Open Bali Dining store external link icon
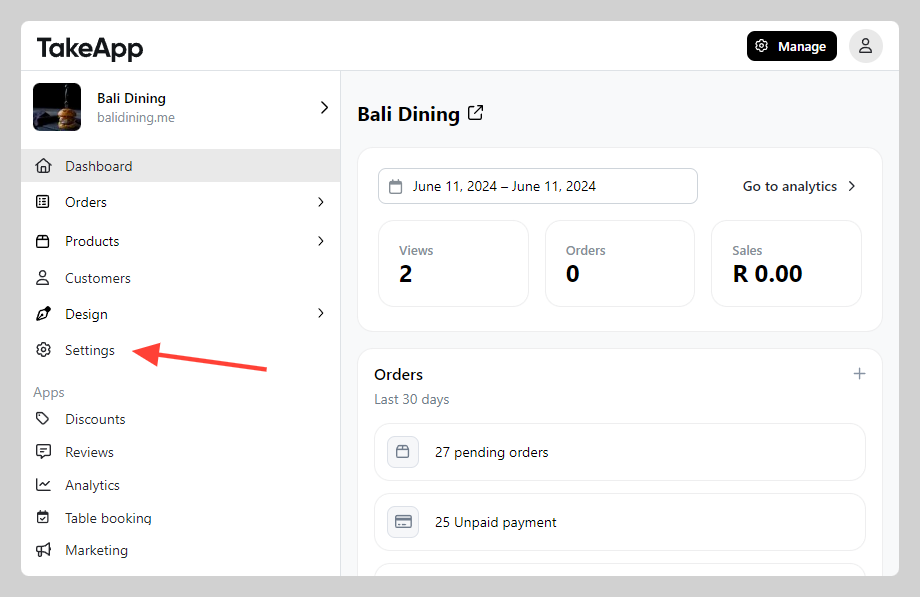Viewport: 920px width, 597px height. point(475,113)
